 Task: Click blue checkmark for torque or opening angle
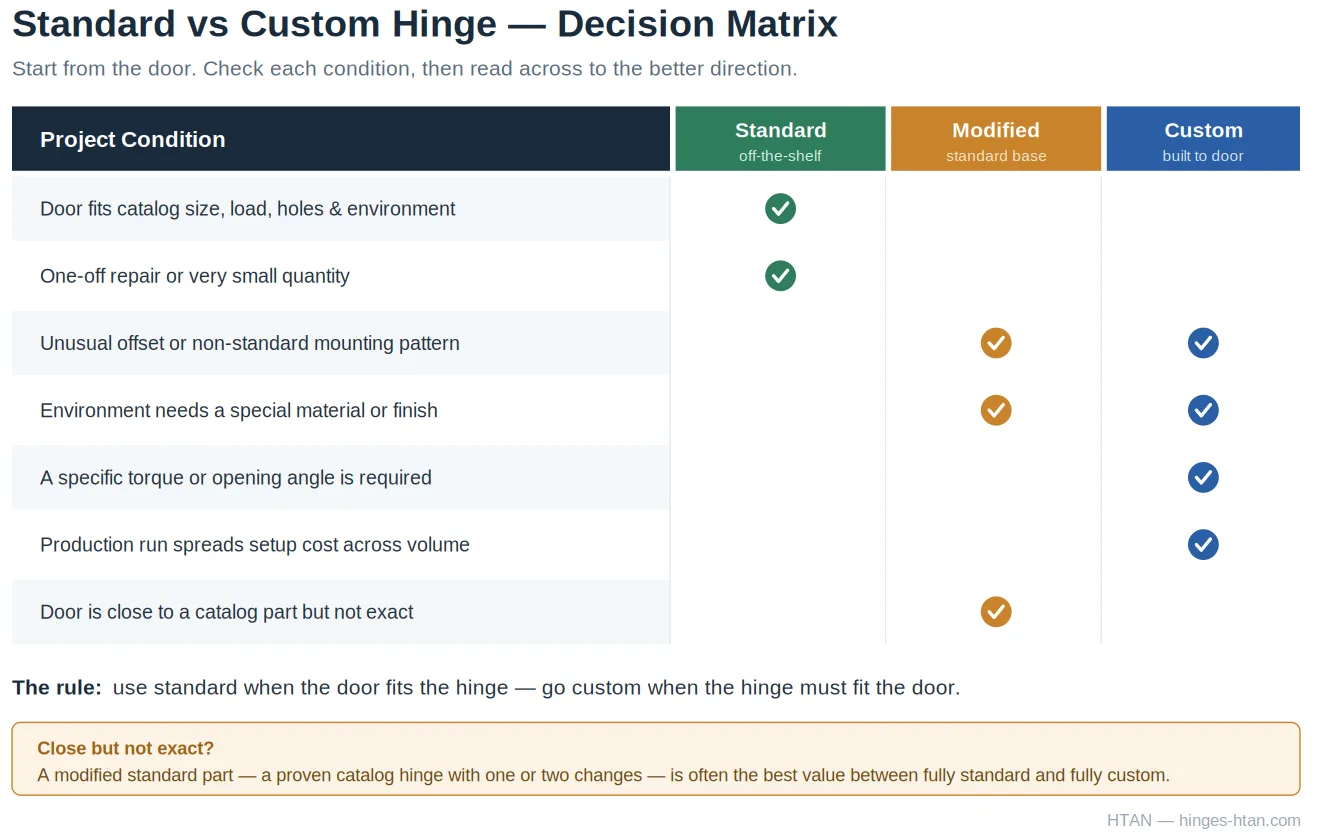pos(1203,477)
